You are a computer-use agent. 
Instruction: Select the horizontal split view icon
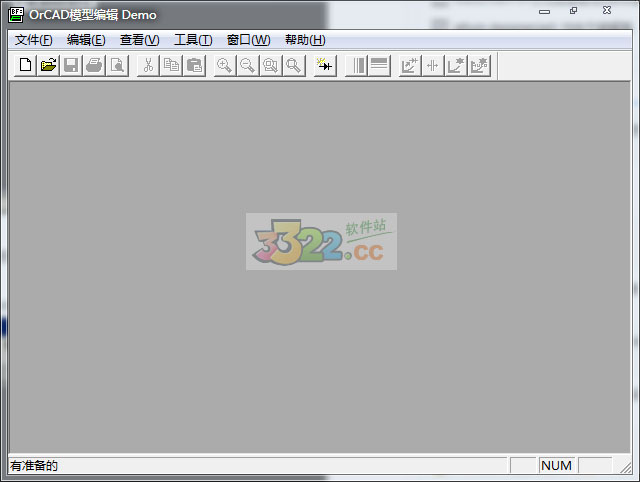coord(379,65)
